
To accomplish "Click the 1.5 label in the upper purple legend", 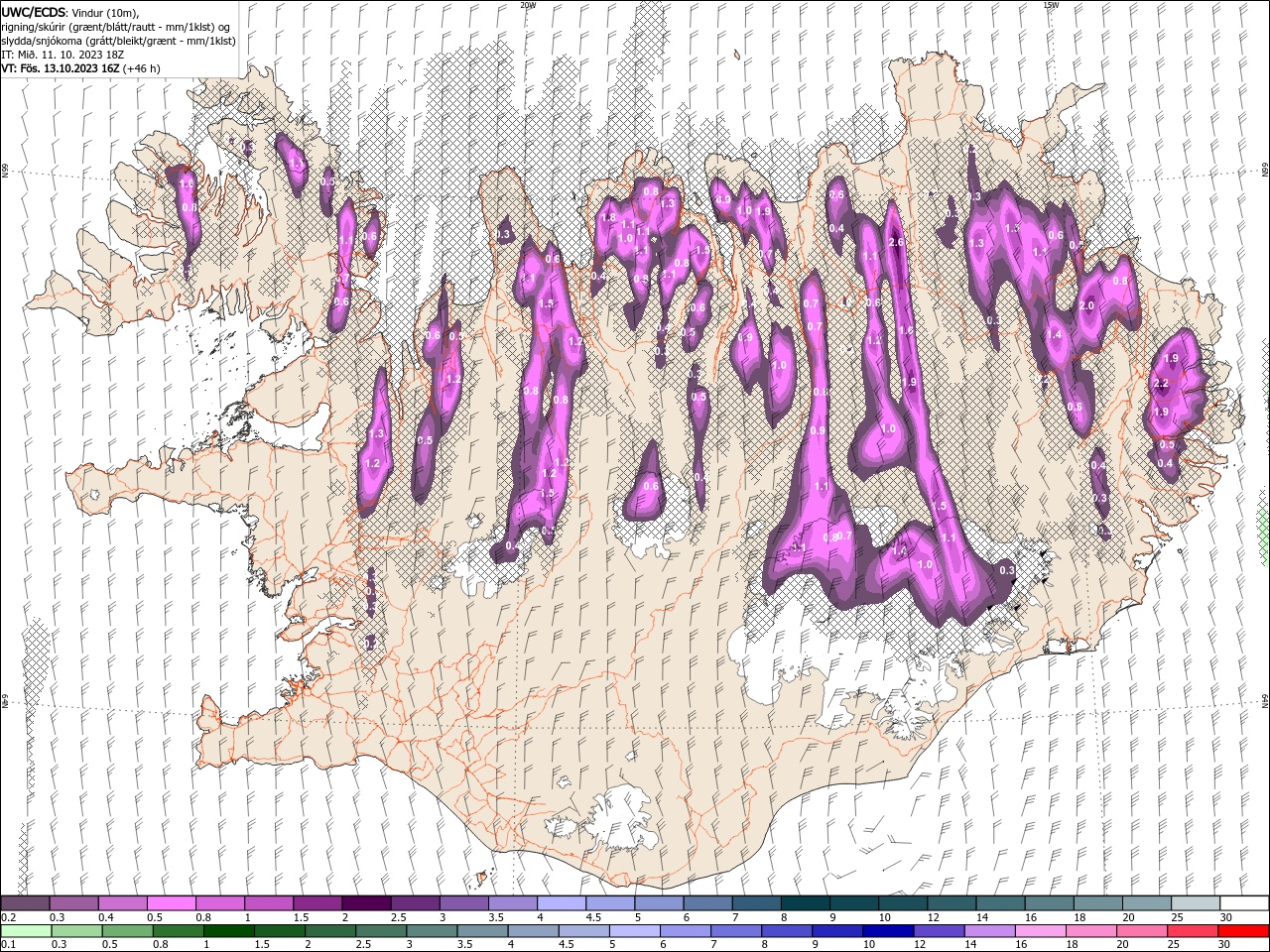I will click(301, 917).
